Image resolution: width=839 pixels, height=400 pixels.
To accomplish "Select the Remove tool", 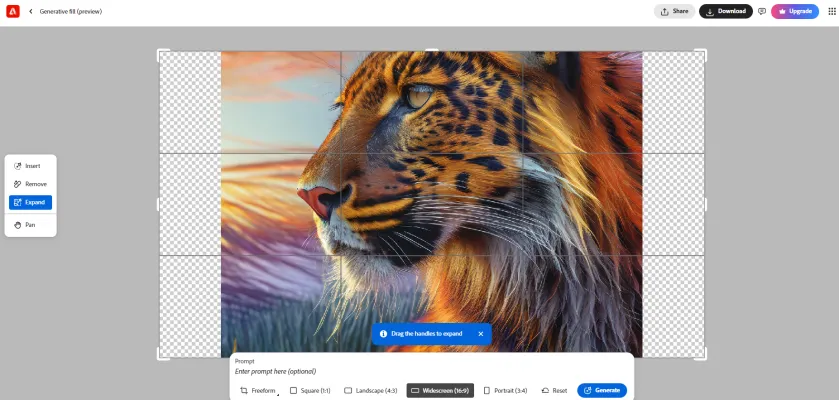I will 30,184.
